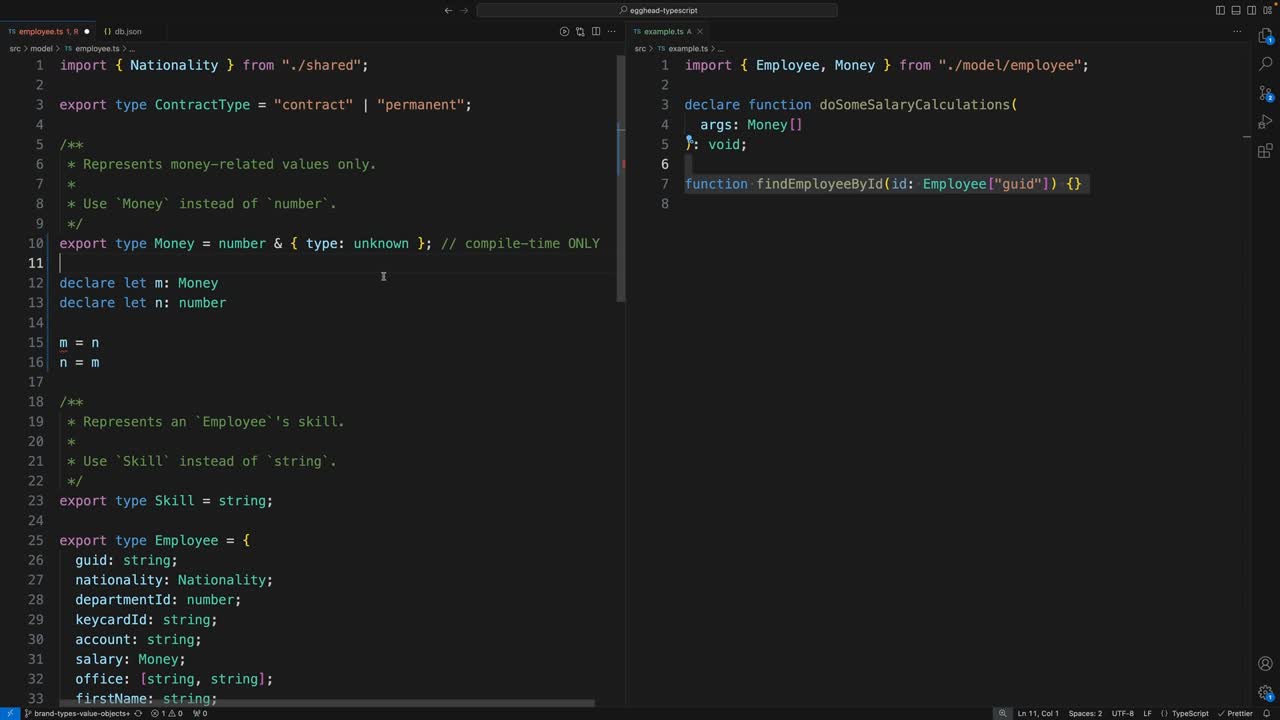Click line number 25 in employee.ts

[x=35, y=540]
